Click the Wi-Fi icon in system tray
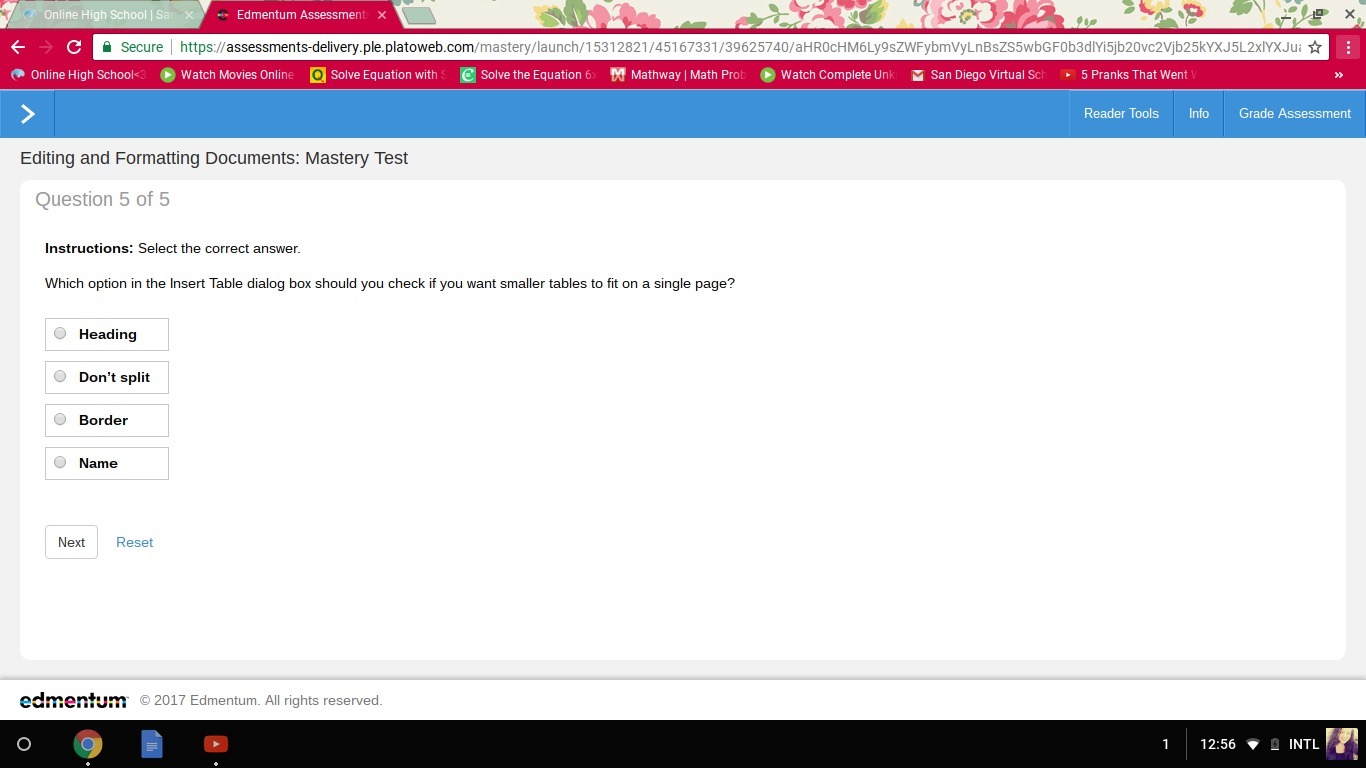 pos(1252,744)
